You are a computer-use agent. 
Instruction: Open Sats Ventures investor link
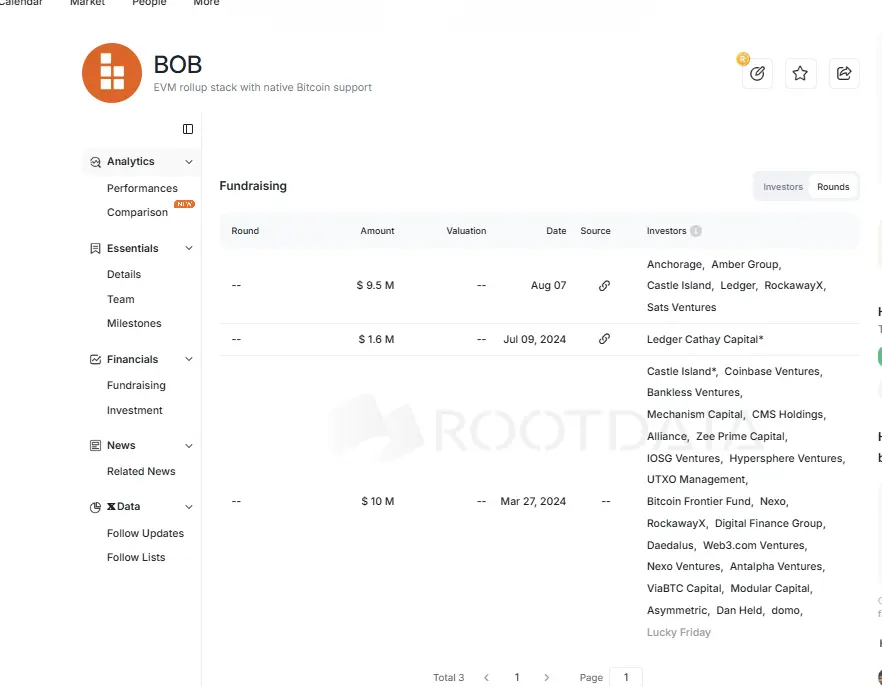pos(681,308)
